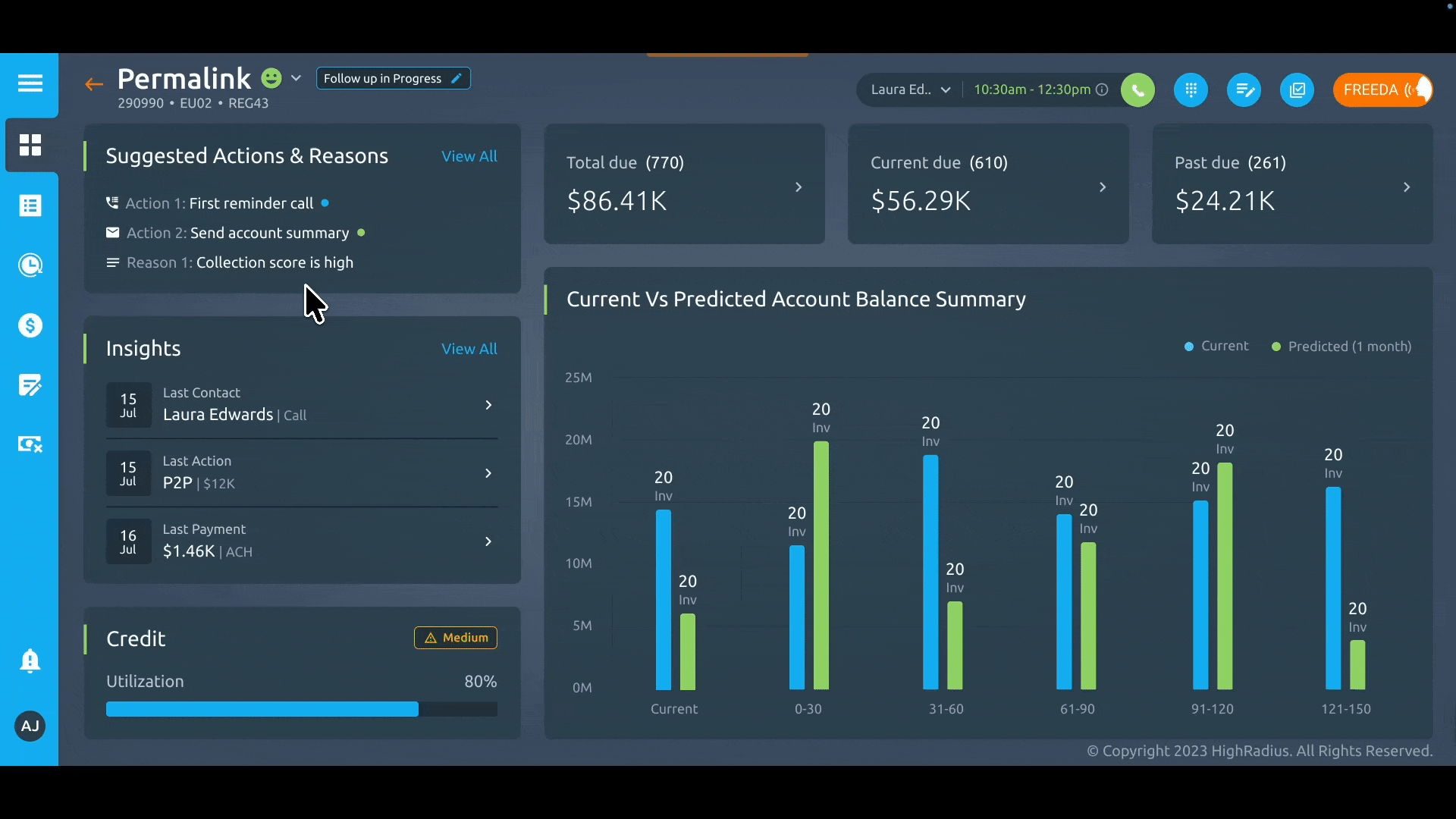This screenshot has width=1456, height=819.
Task: Expand the dropdown next to Permalink
Action: (297, 78)
